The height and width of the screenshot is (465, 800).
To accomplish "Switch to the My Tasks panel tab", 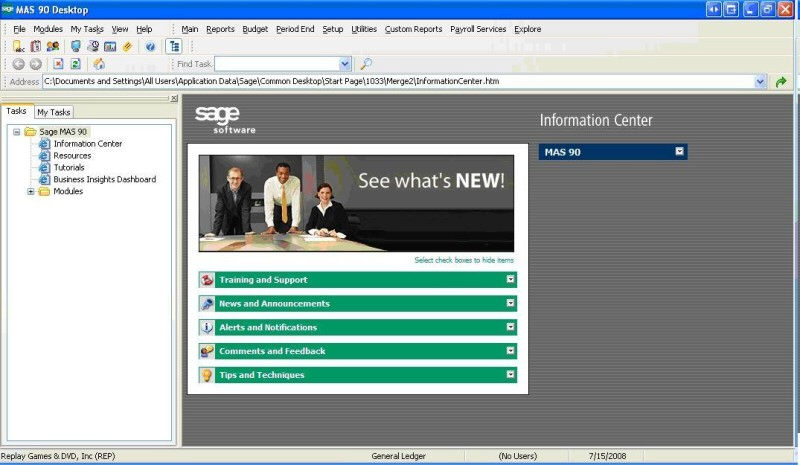I will point(54,112).
